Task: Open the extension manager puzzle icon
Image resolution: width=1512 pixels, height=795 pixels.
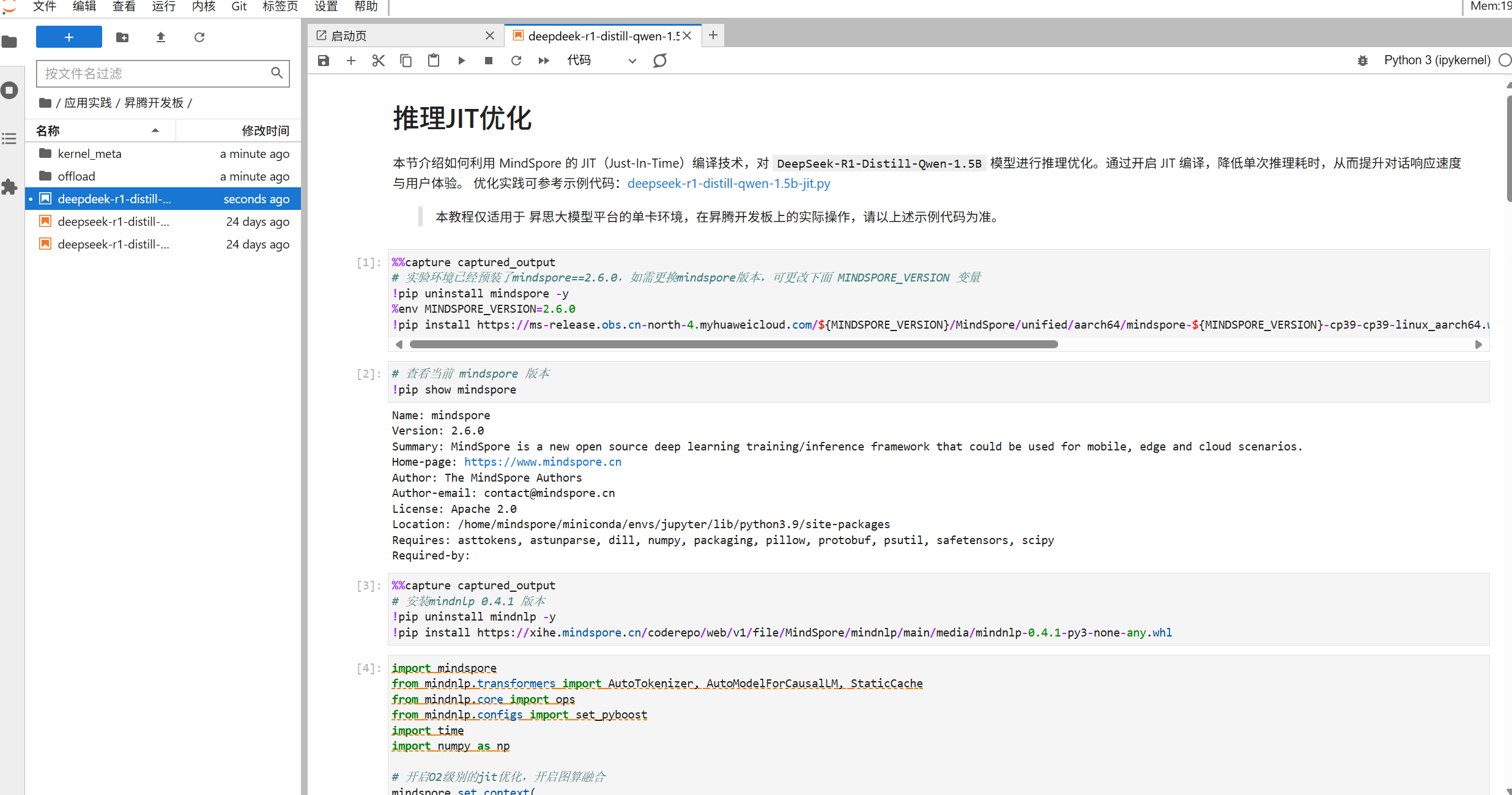Action: click(10, 187)
